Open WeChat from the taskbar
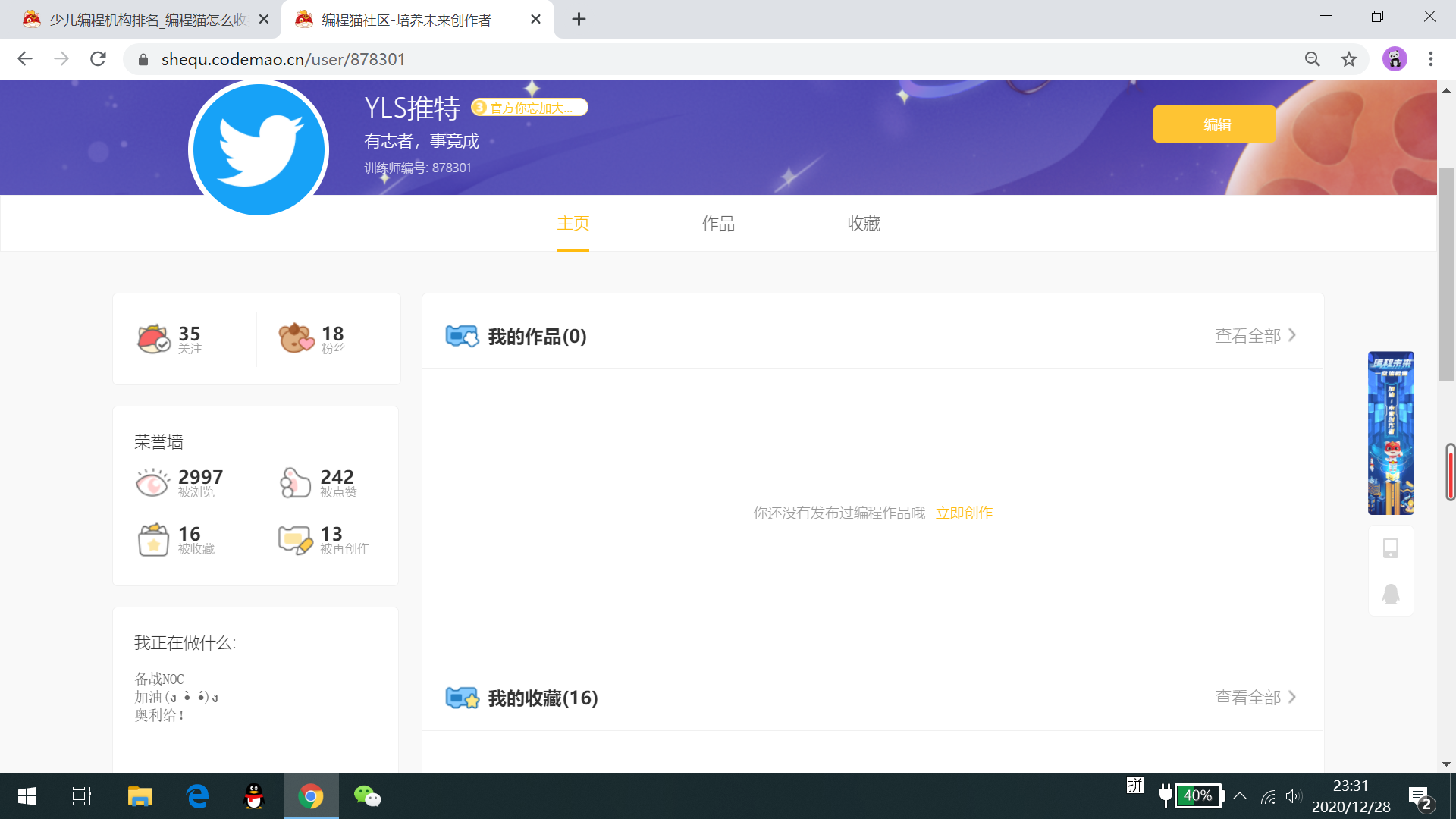 (368, 796)
